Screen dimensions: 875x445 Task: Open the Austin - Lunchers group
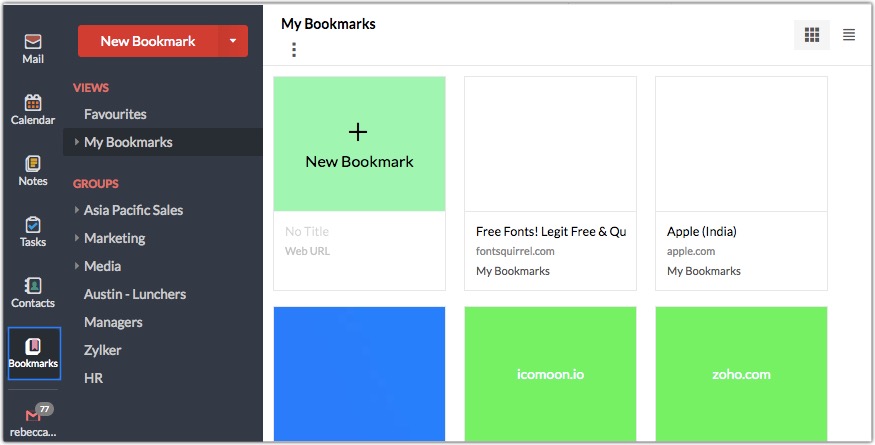[135, 294]
